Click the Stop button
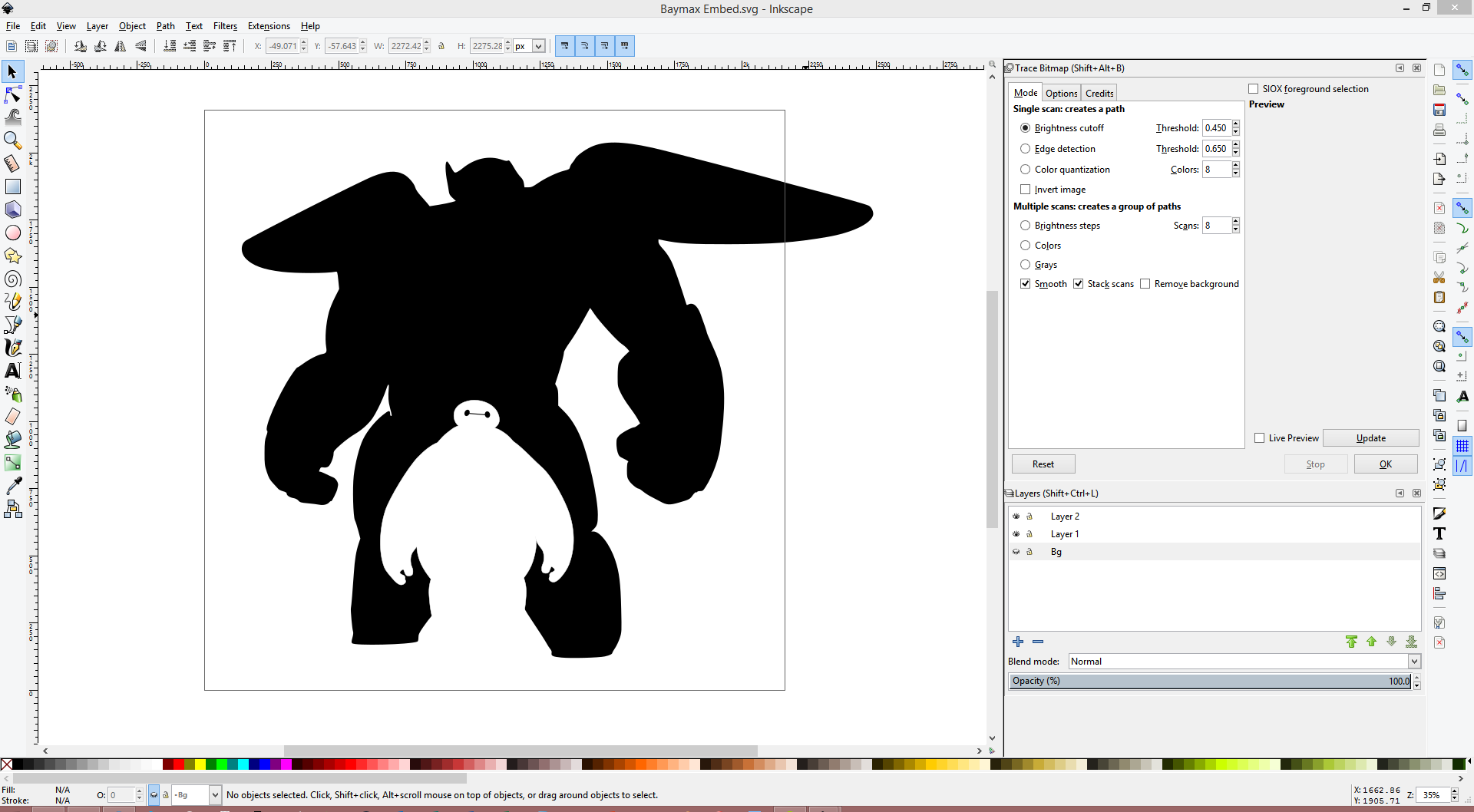This screenshot has width=1474, height=812. point(1316,464)
